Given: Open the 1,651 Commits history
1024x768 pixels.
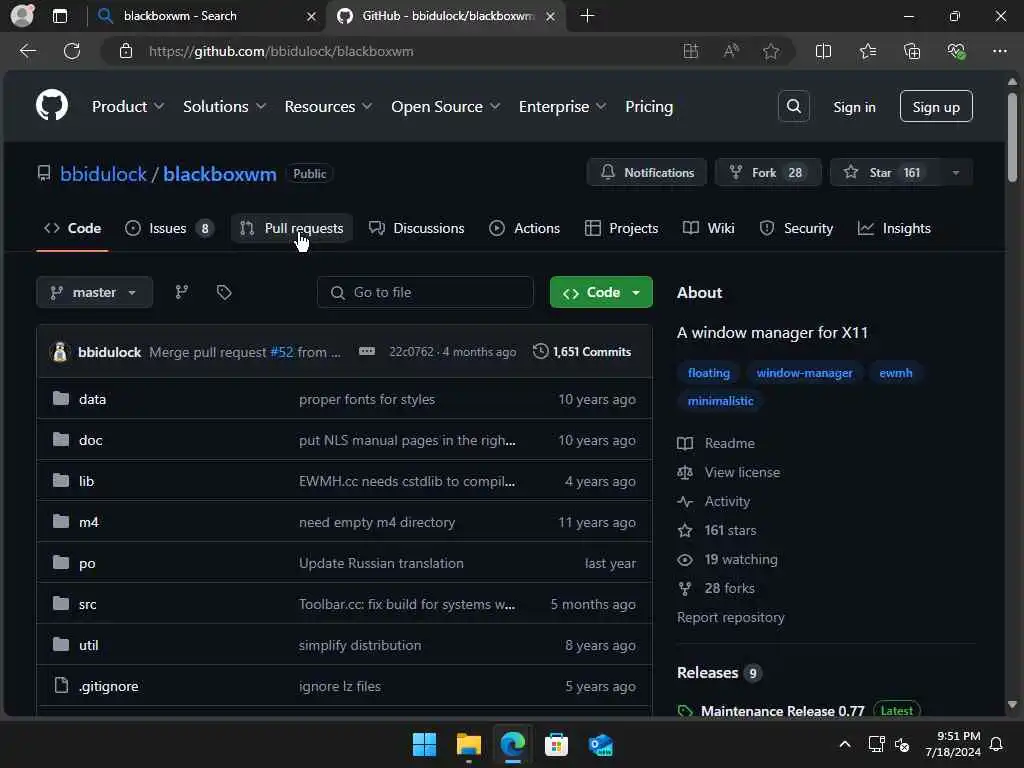Looking at the screenshot, I should [582, 351].
